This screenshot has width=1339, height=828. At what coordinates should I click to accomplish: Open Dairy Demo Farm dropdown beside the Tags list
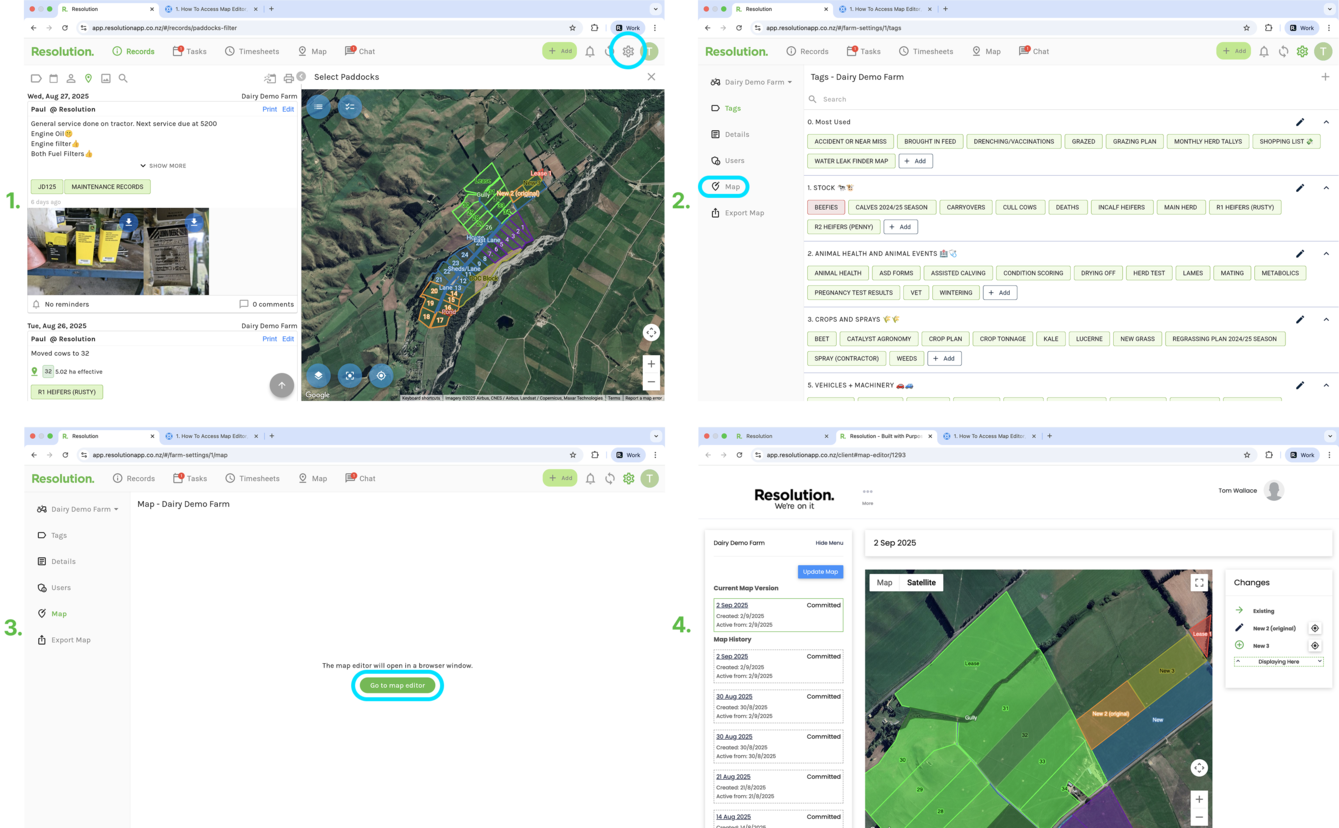(751, 82)
